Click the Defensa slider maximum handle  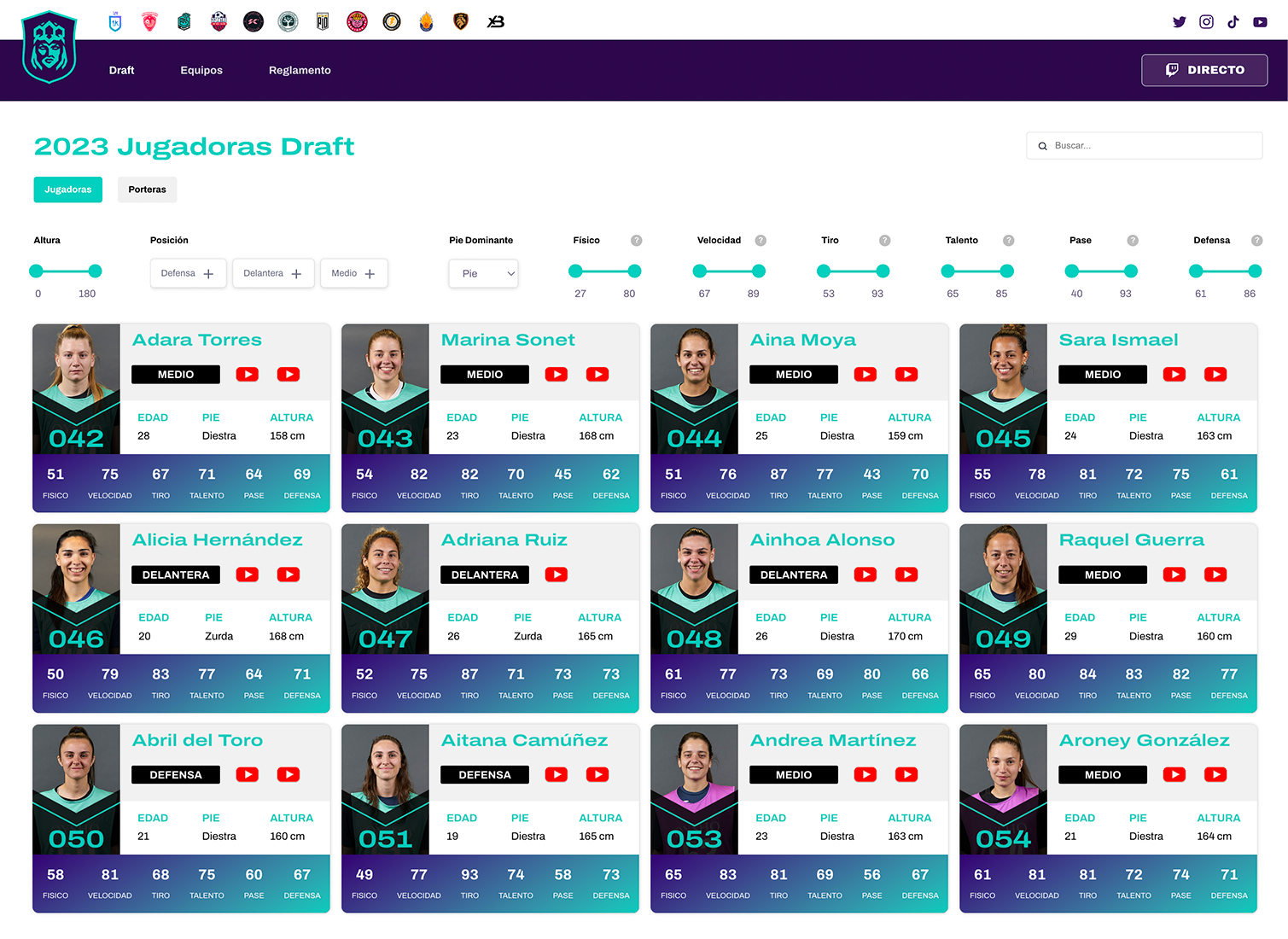1255,271
